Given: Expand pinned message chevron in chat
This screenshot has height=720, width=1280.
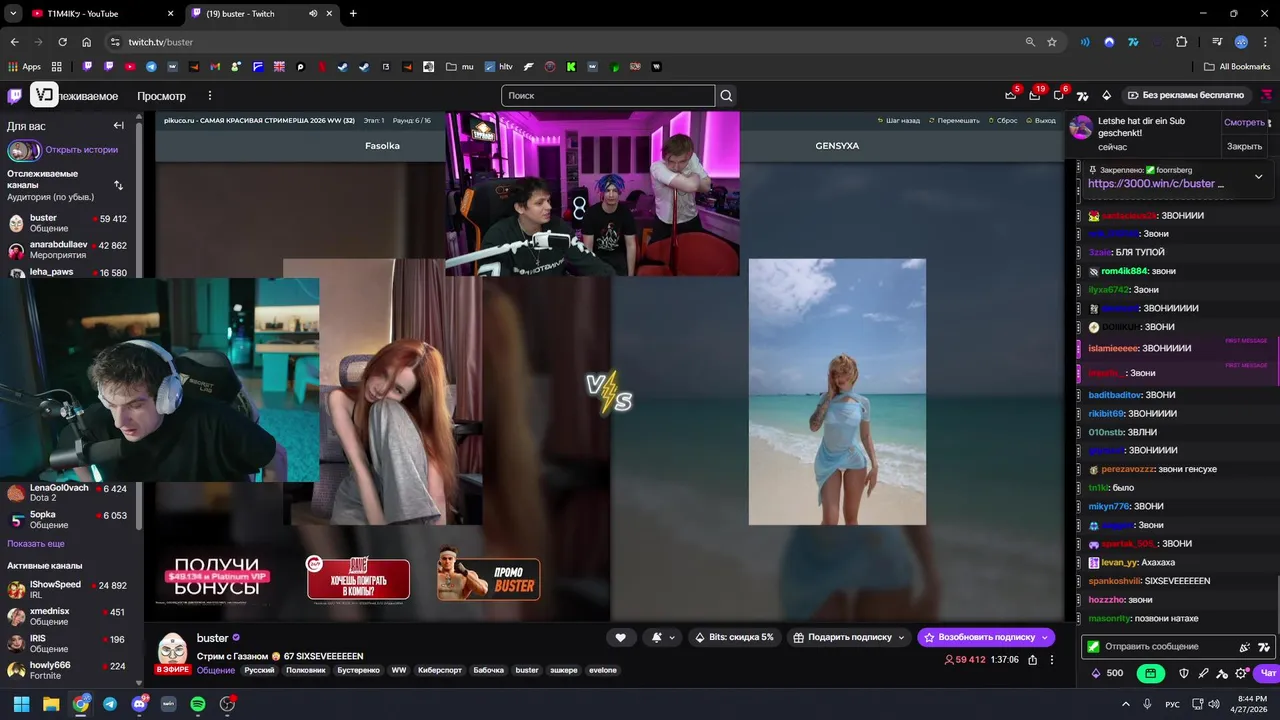Looking at the screenshot, I should coord(1258,177).
